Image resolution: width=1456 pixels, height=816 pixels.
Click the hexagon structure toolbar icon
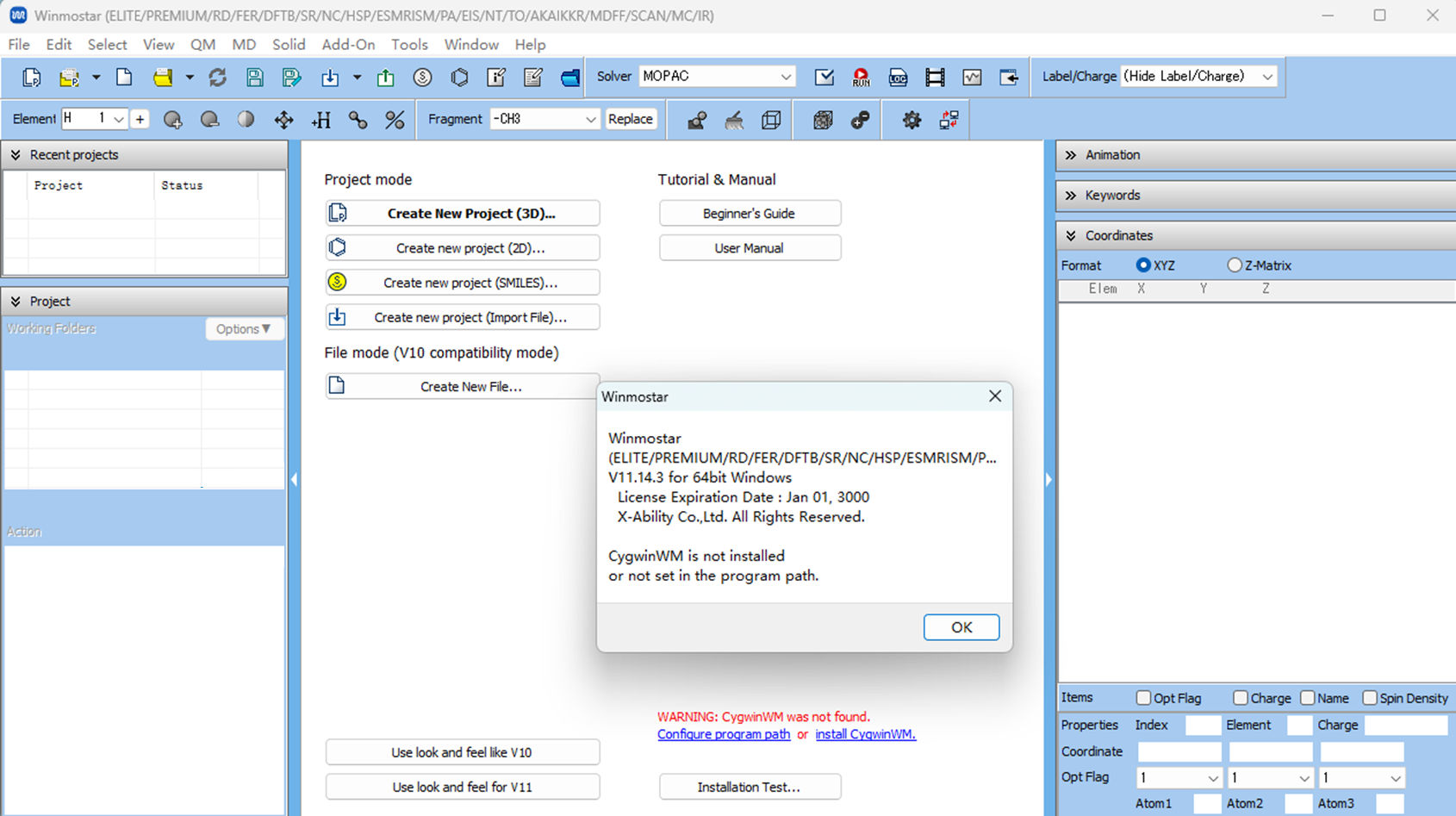point(459,78)
